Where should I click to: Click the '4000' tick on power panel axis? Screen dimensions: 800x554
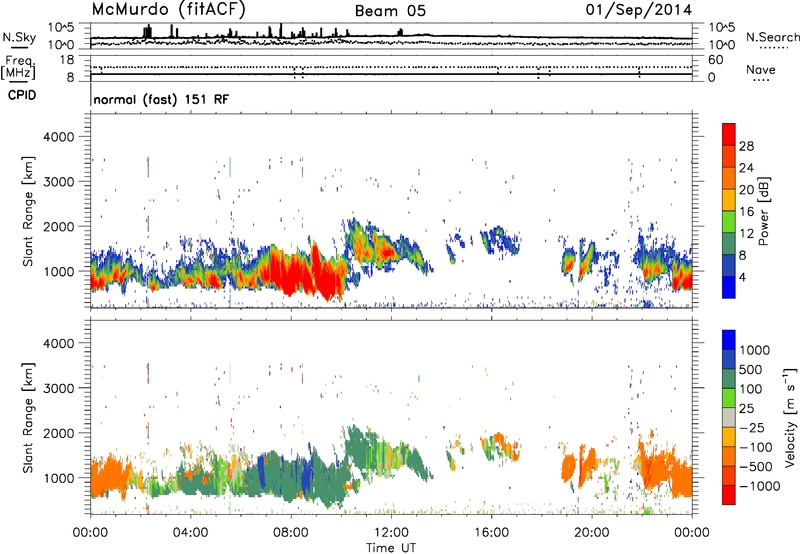(x=58, y=137)
